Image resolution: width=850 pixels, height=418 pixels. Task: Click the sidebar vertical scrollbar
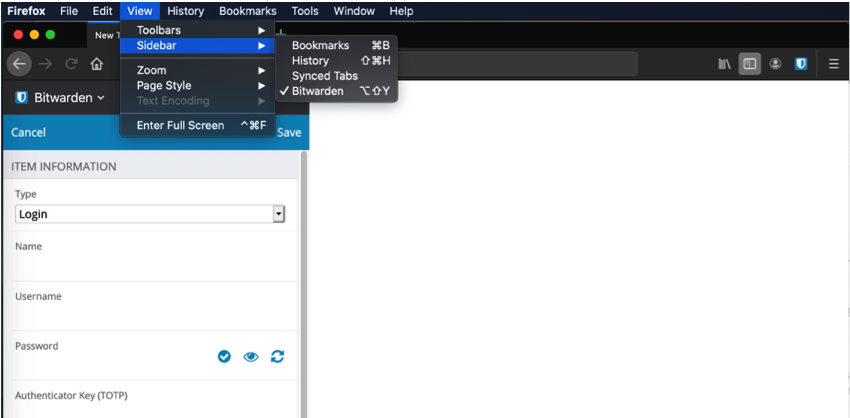pyautogui.click(x=304, y=285)
